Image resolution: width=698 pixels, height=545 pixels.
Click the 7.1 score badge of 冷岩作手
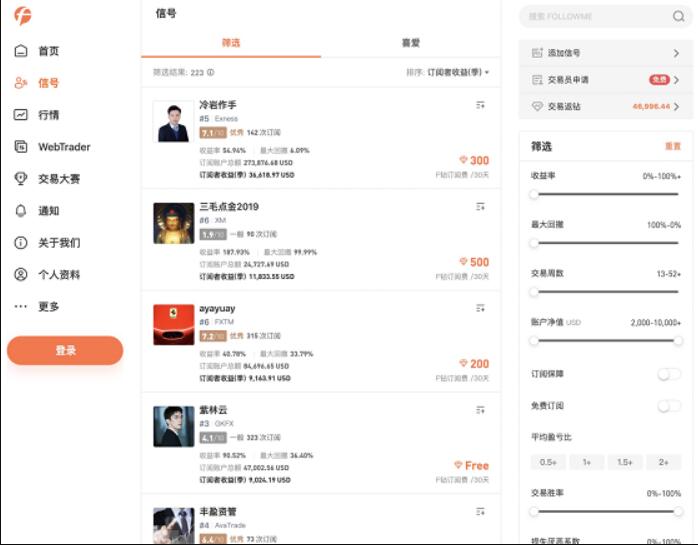[x=213, y=133]
